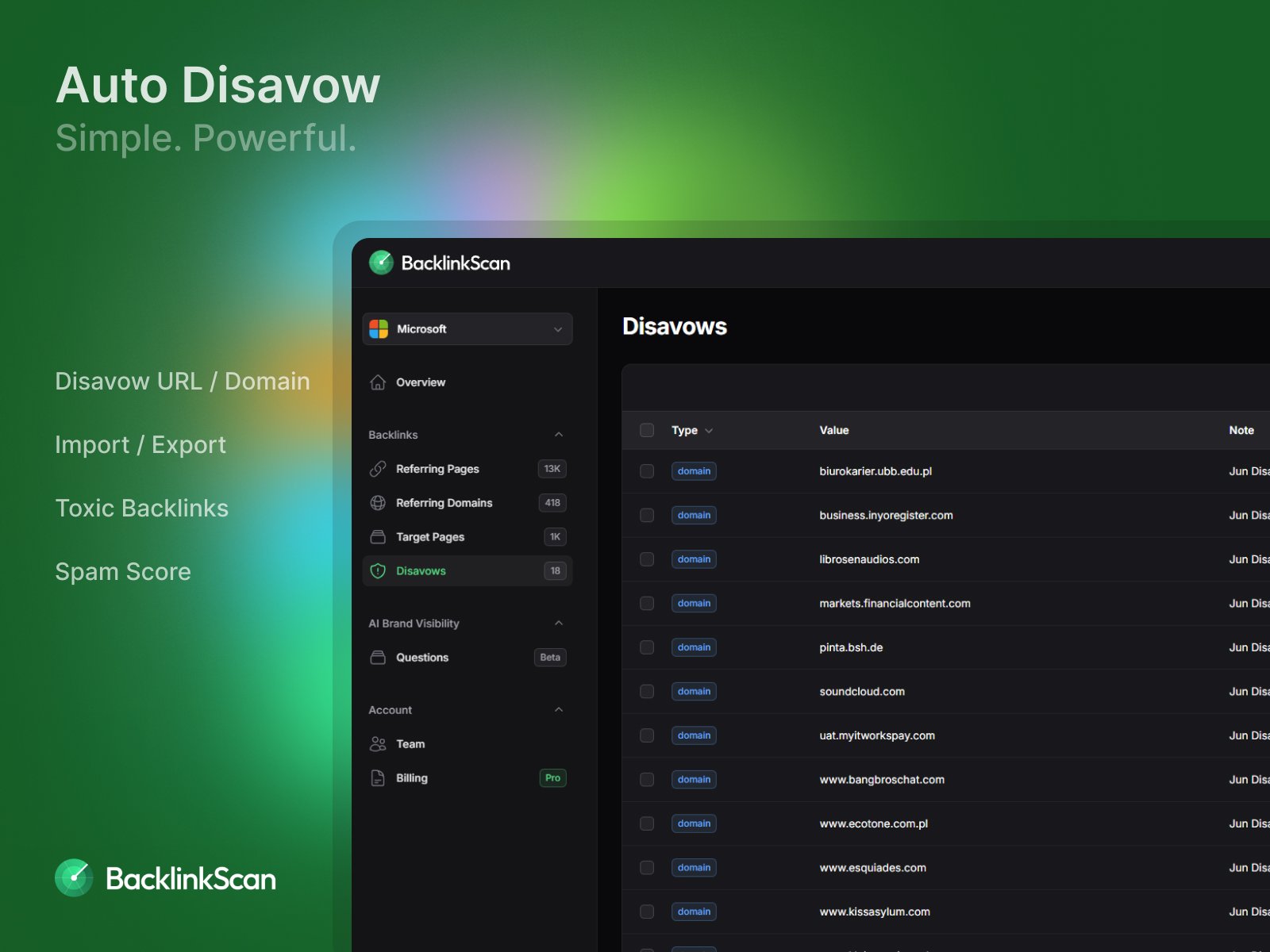Select the business.inyoregister.com row checkbox
Viewport: 1270px width, 952px height.
pos(647,516)
